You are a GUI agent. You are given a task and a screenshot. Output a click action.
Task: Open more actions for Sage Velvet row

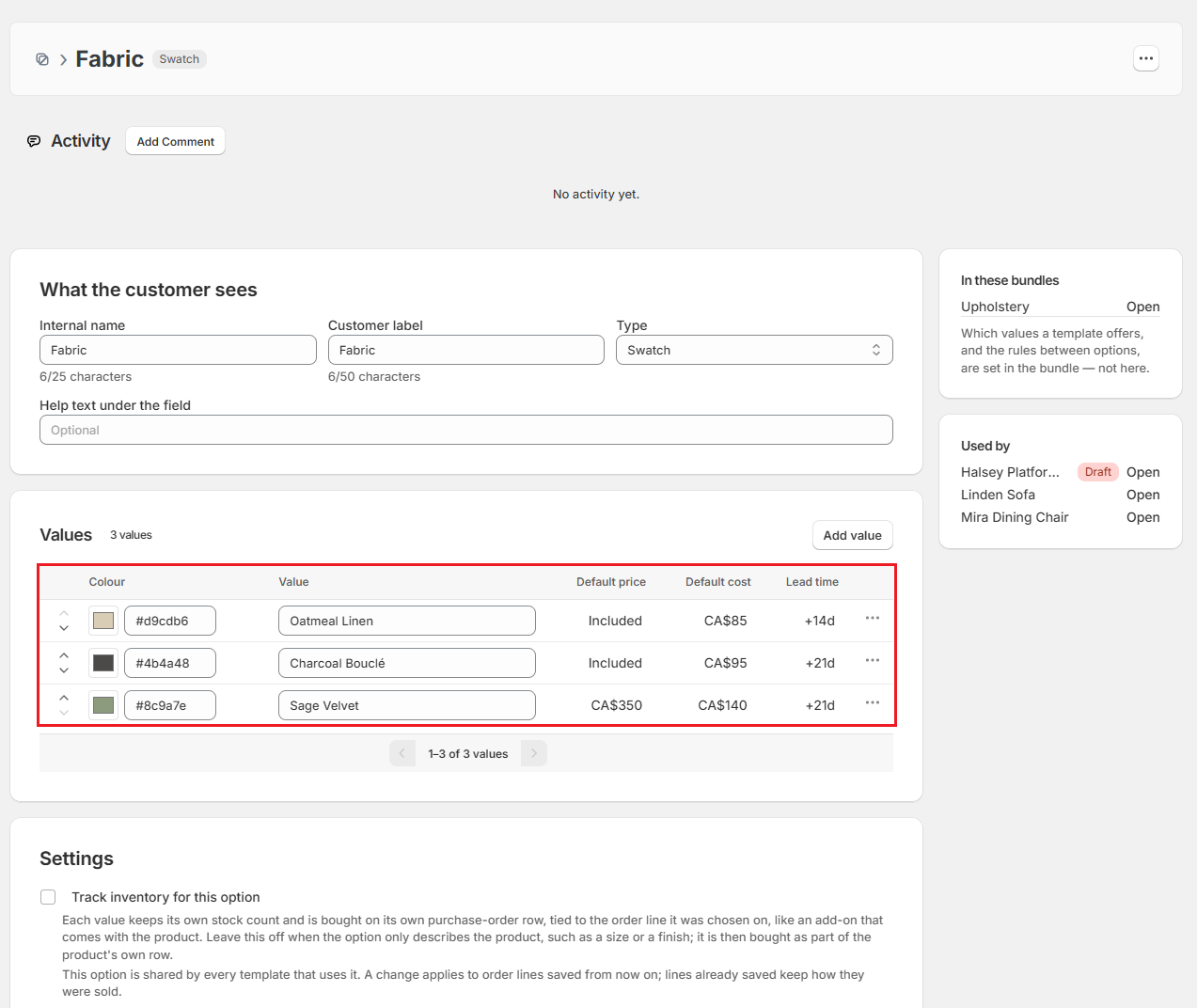tap(873, 703)
